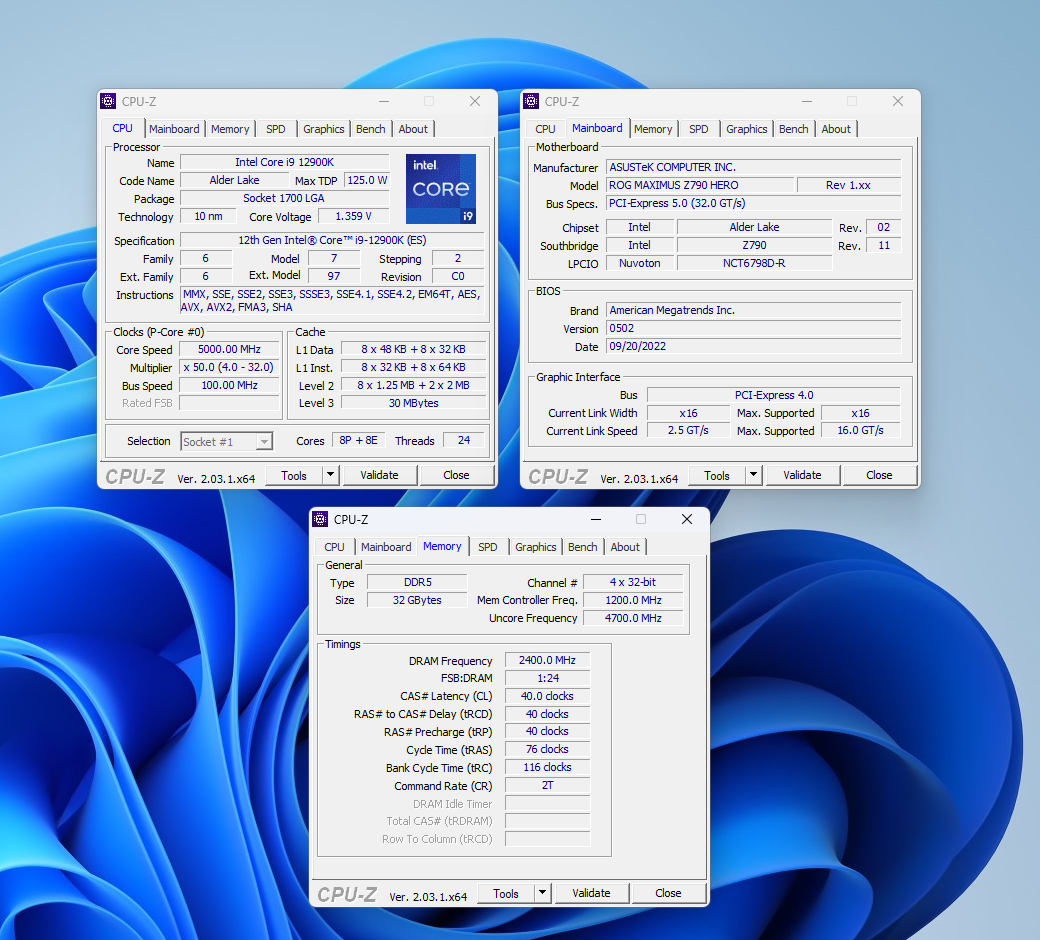
Task: Click the Tools button in CPU window
Action: tap(294, 476)
